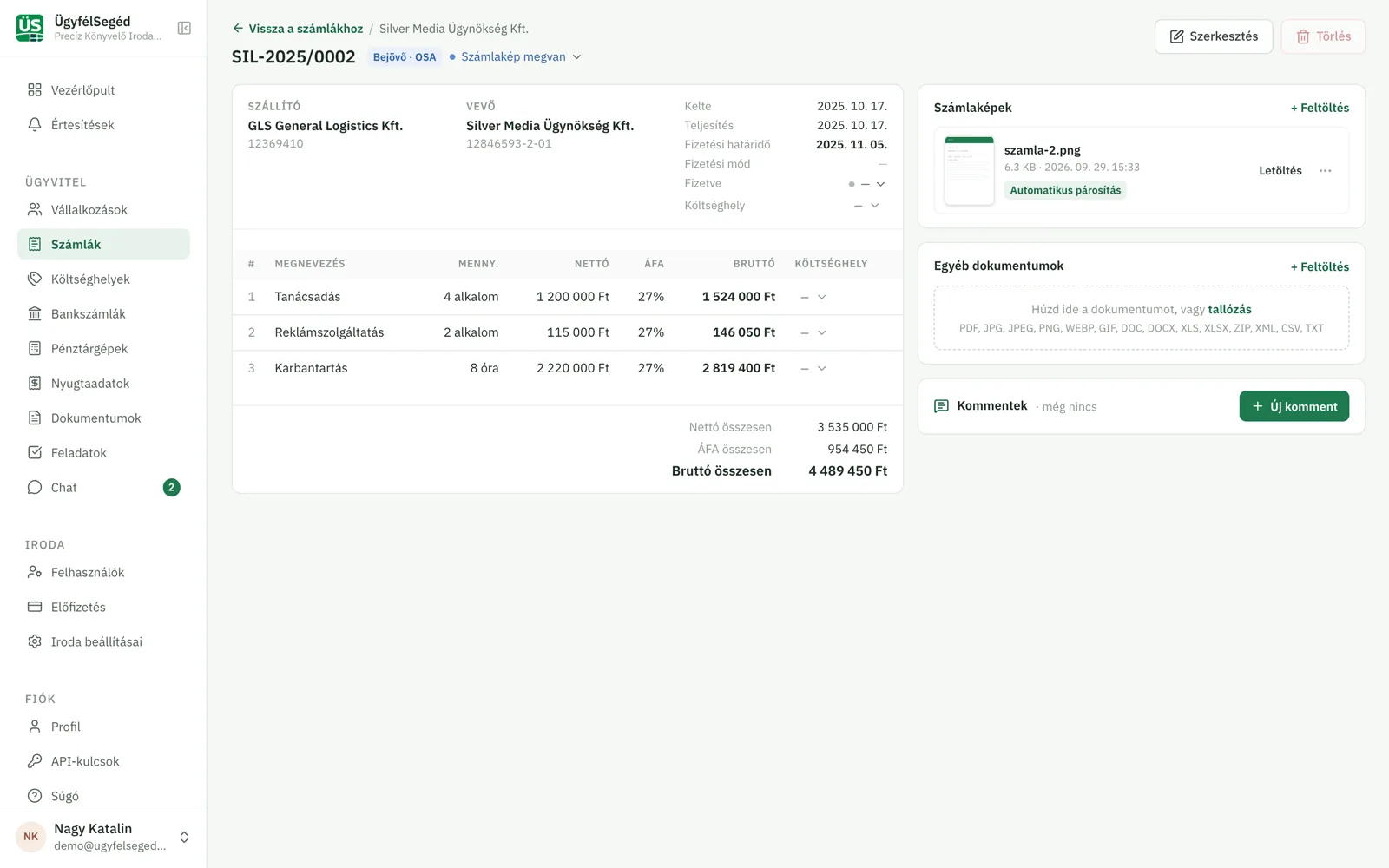1389x868 pixels.
Task: Open cost center dropdown for Tanácsadás row
Action: 813,297
